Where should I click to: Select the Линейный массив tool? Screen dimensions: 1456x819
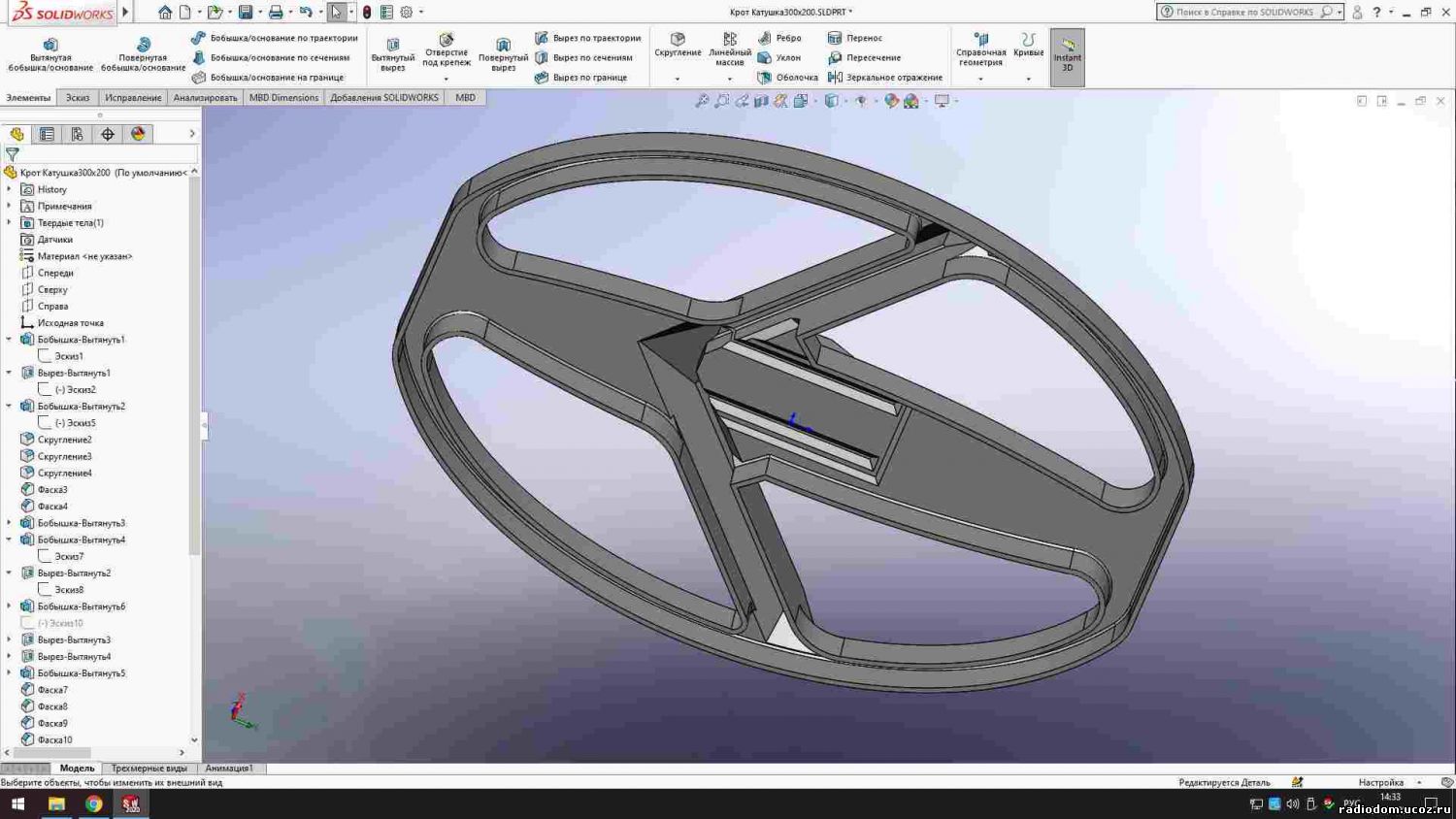(730, 49)
